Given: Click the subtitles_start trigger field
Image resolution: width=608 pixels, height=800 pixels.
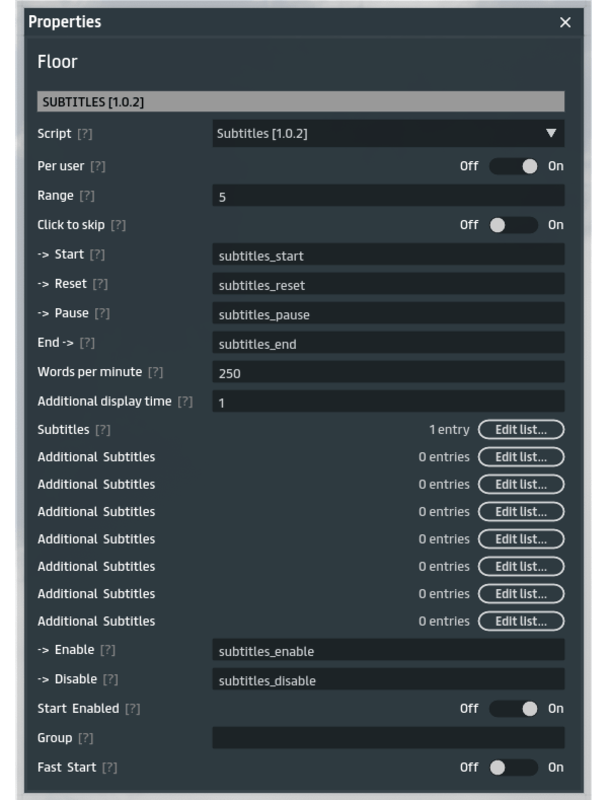Looking at the screenshot, I should 388,255.
